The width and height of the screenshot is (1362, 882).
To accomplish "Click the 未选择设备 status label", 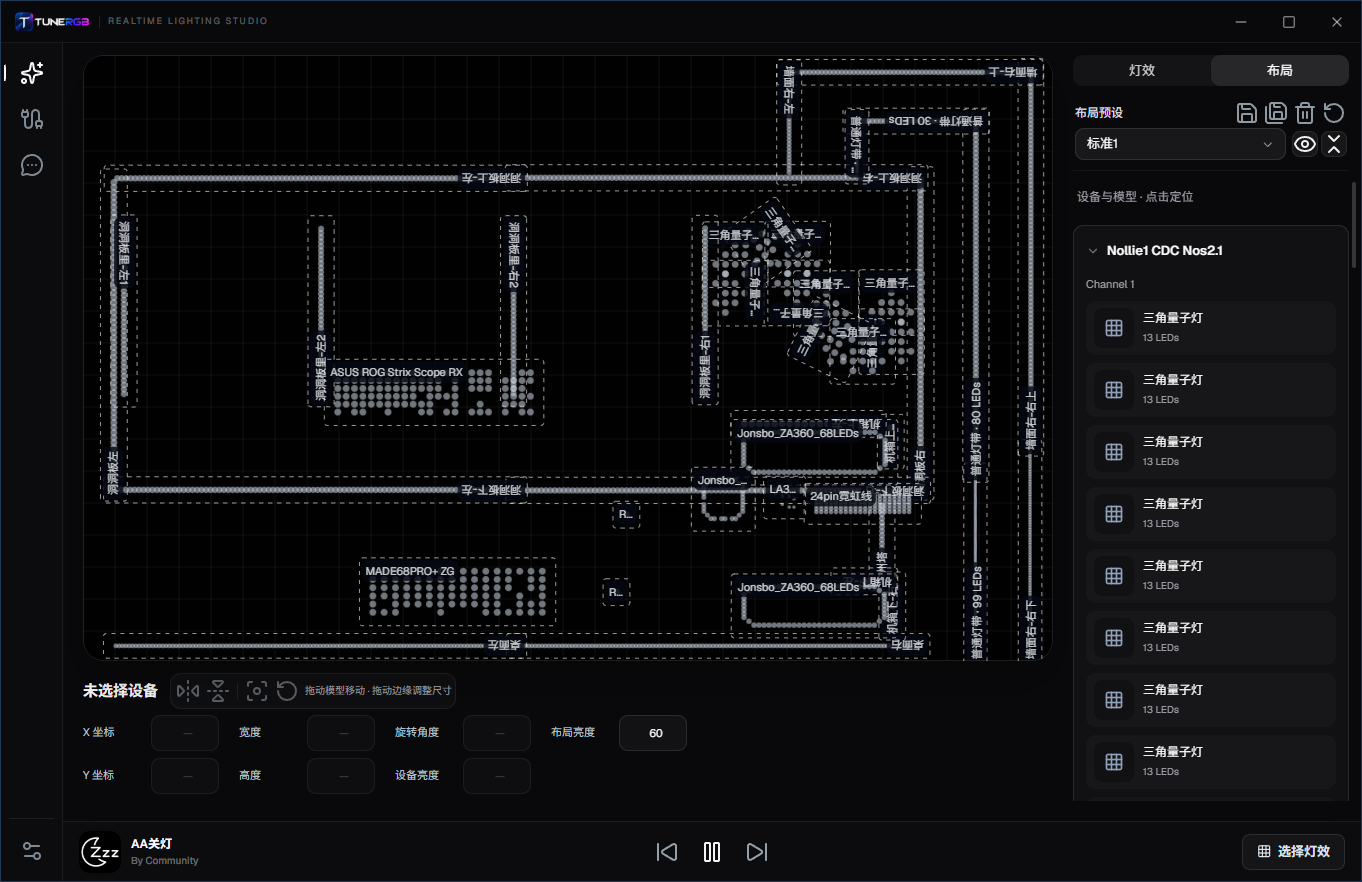I will point(120,691).
